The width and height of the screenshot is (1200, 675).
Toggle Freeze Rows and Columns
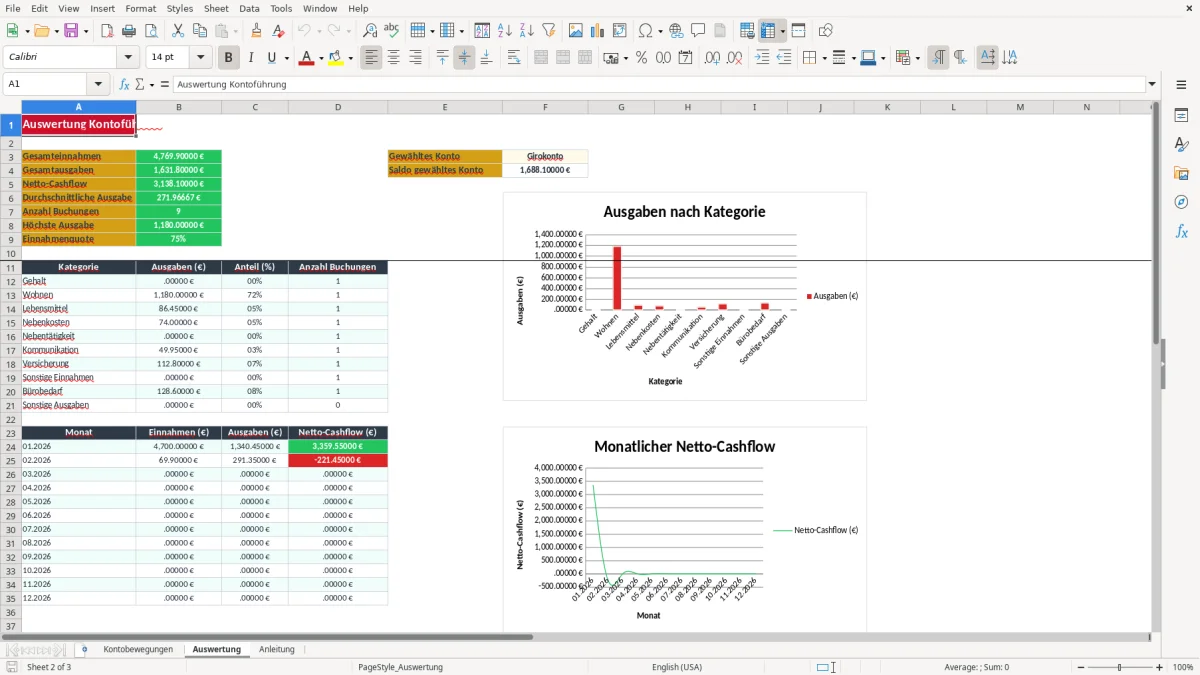pos(768,31)
